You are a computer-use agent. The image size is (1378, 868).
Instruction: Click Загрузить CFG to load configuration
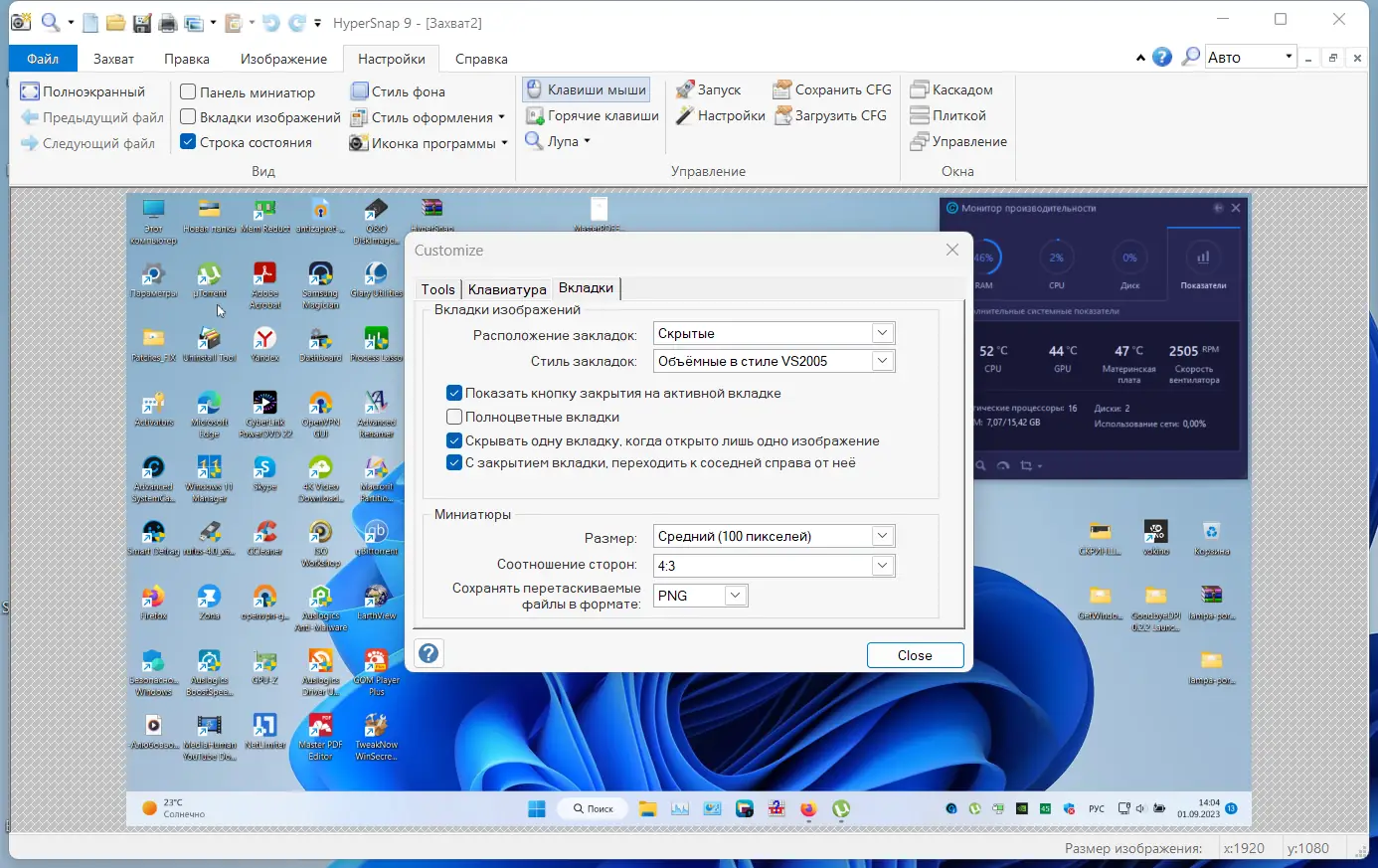[830, 115]
